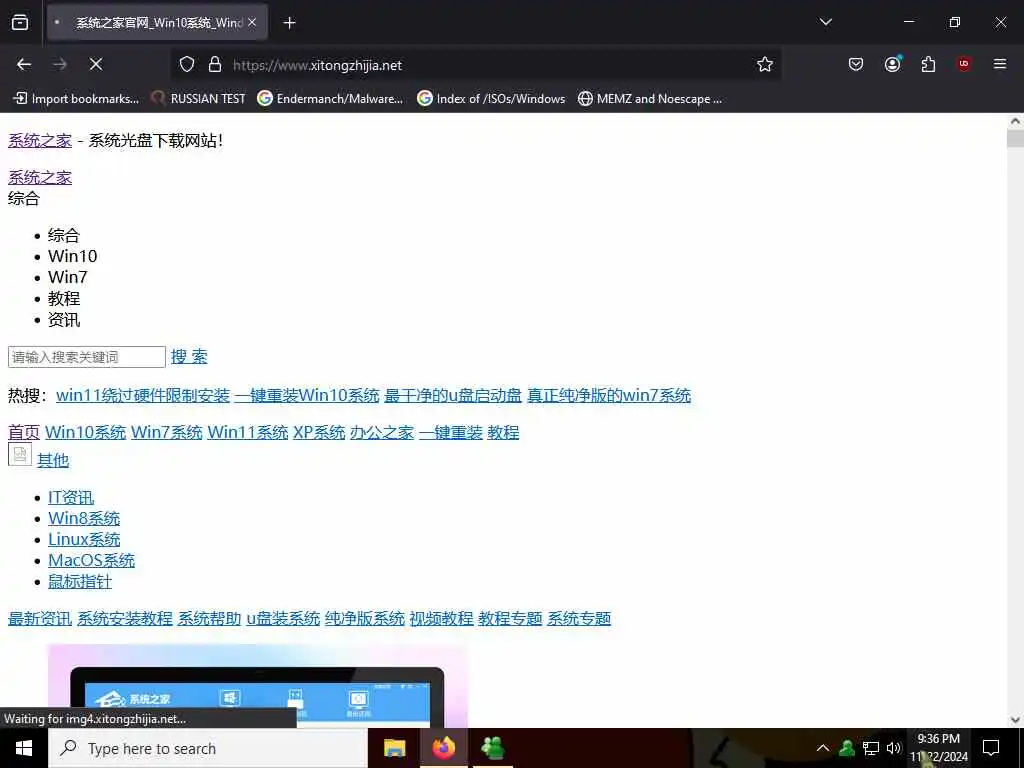Open 最新资讯 link

(x=40, y=618)
